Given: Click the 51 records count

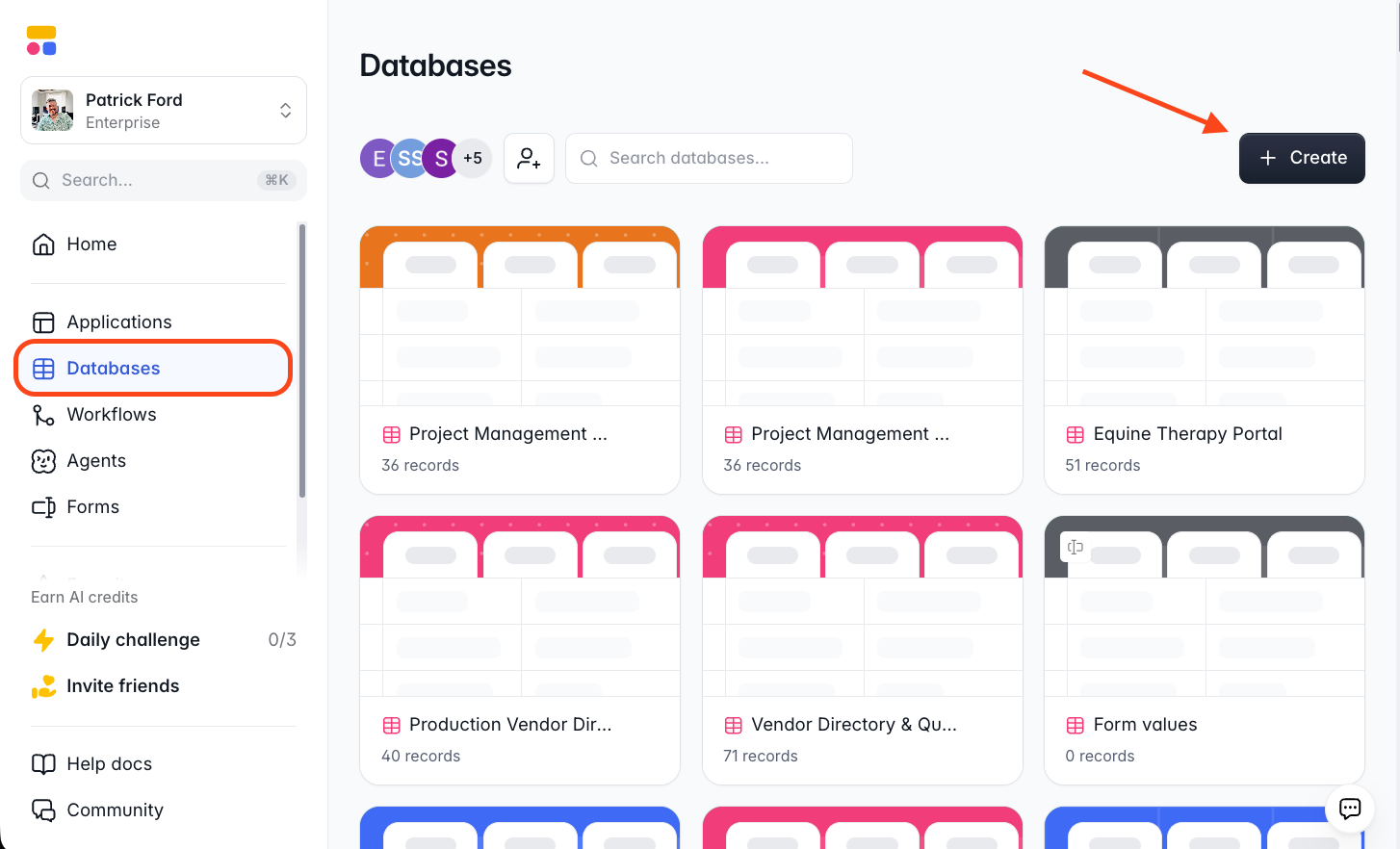Looking at the screenshot, I should click(x=1102, y=466).
